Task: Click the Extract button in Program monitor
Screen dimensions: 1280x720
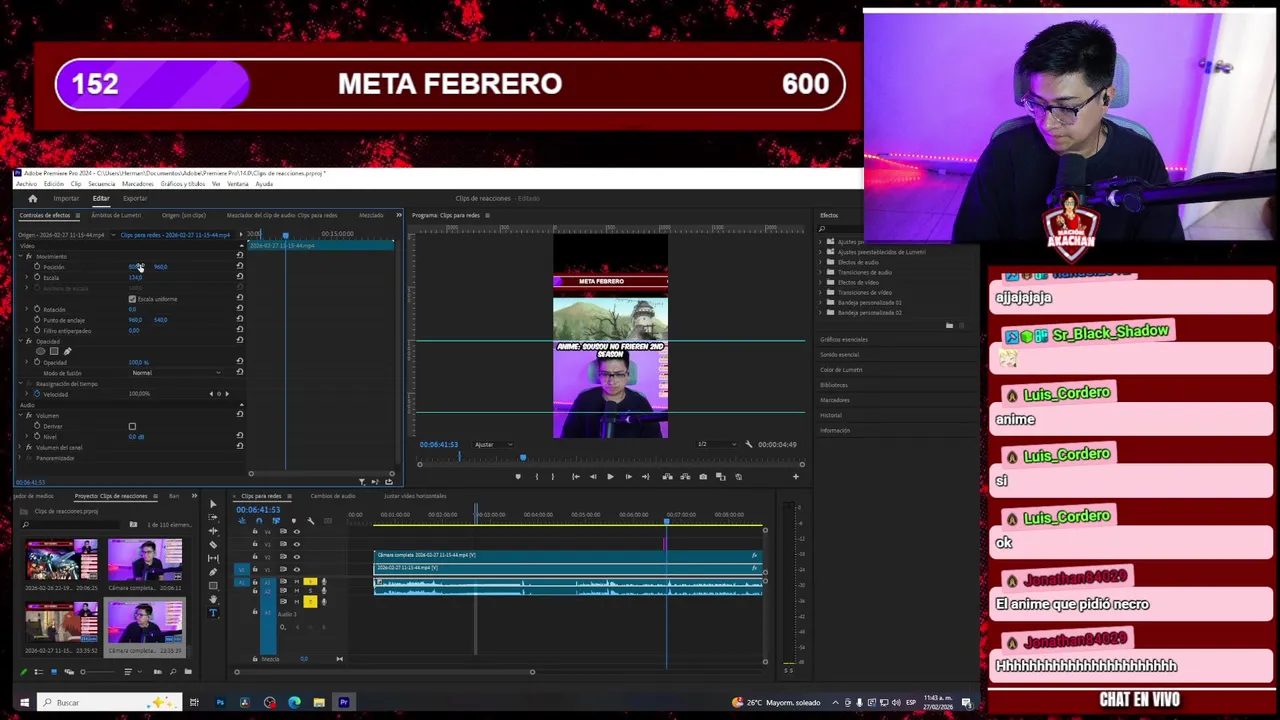Action: [685, 476]
